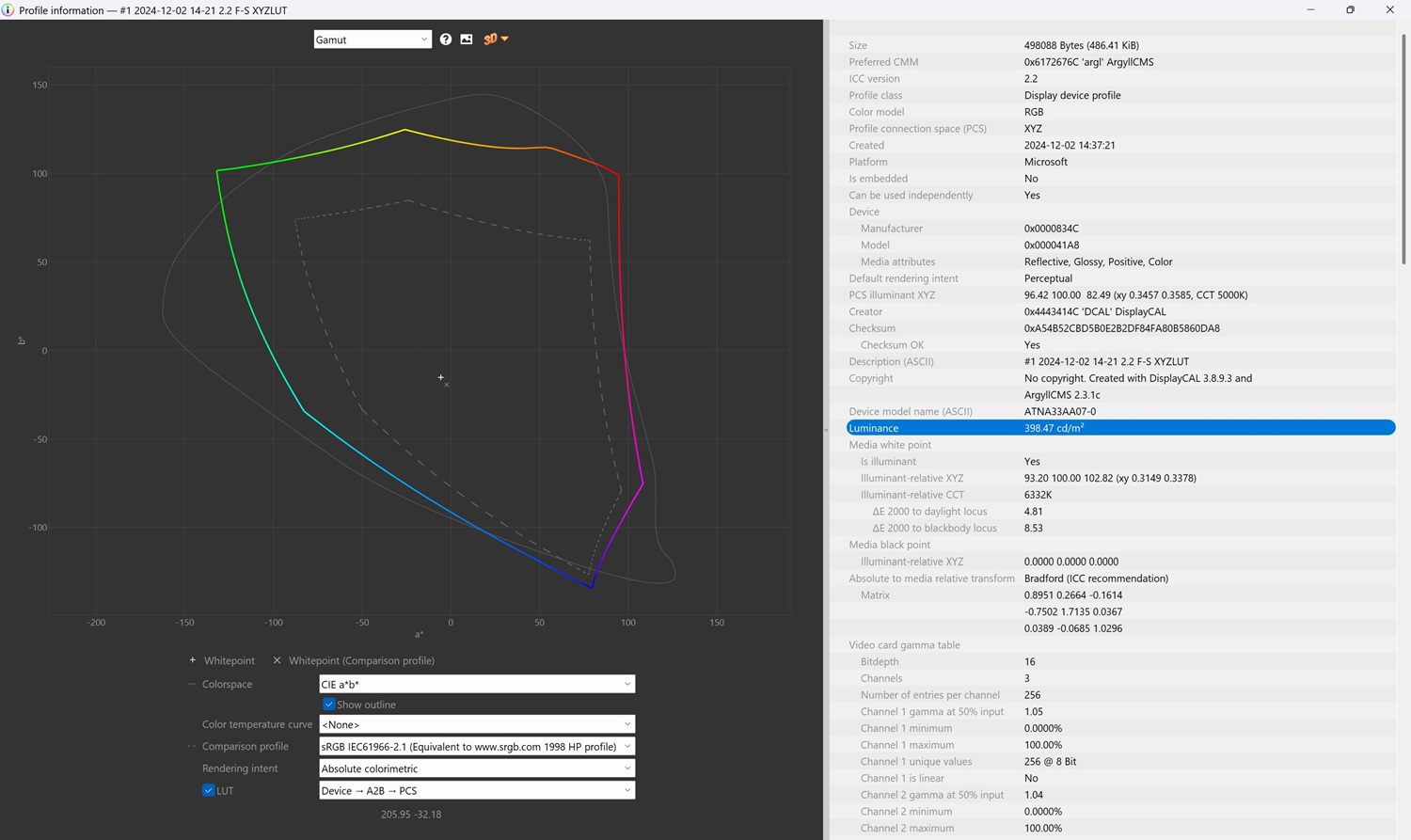Click the 'Channel 2 gamma at 50% input' label

[932, 795]
